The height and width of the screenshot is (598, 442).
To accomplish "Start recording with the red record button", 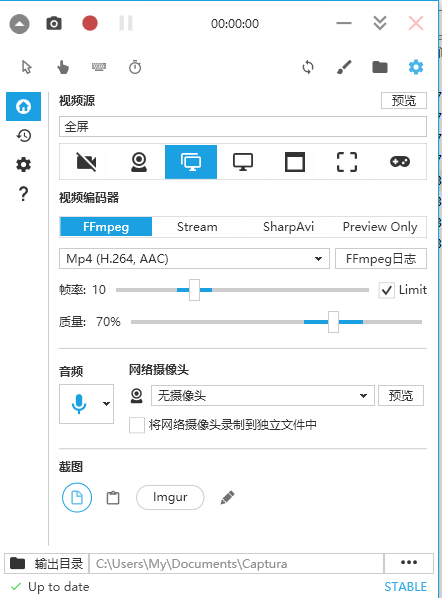I will tap(90, 23).
